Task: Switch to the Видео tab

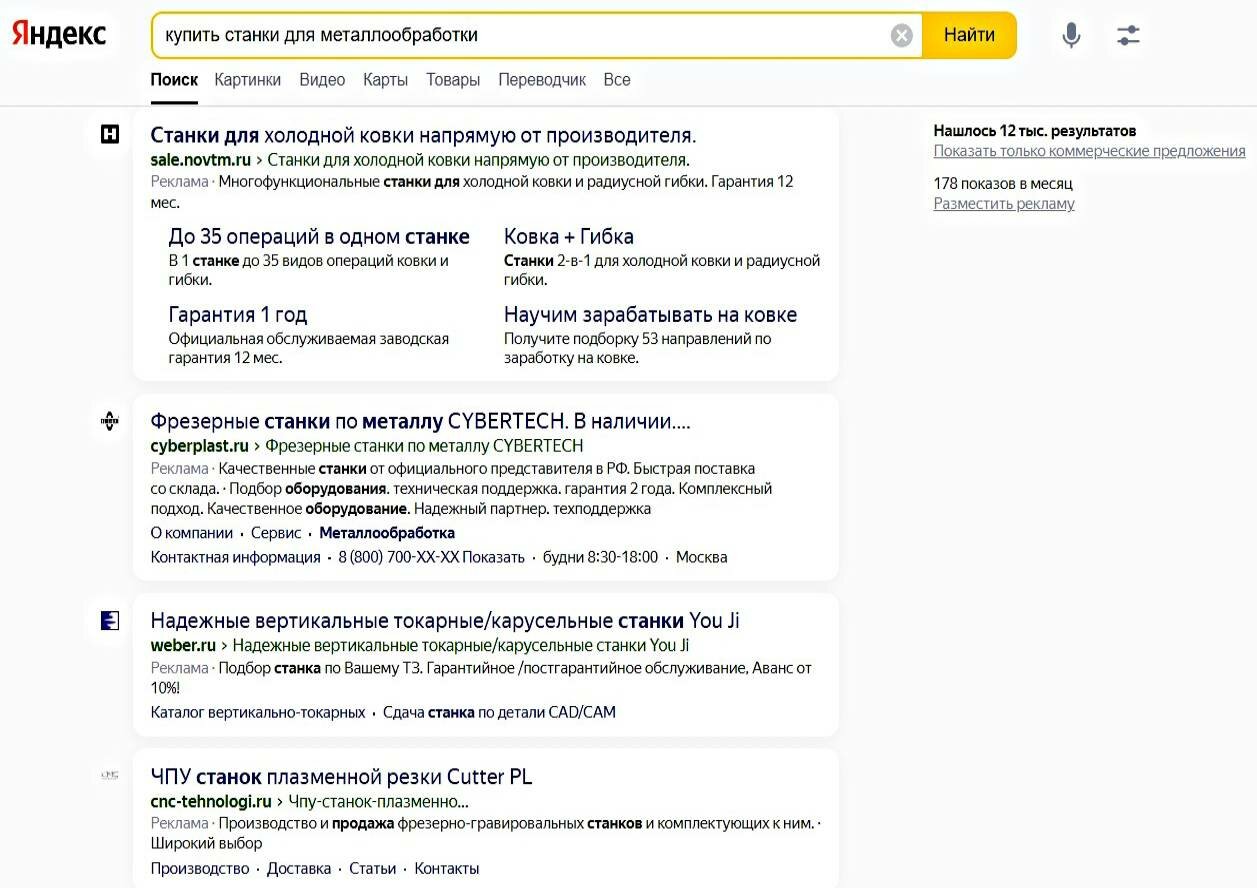Action: tap(322, 80)
